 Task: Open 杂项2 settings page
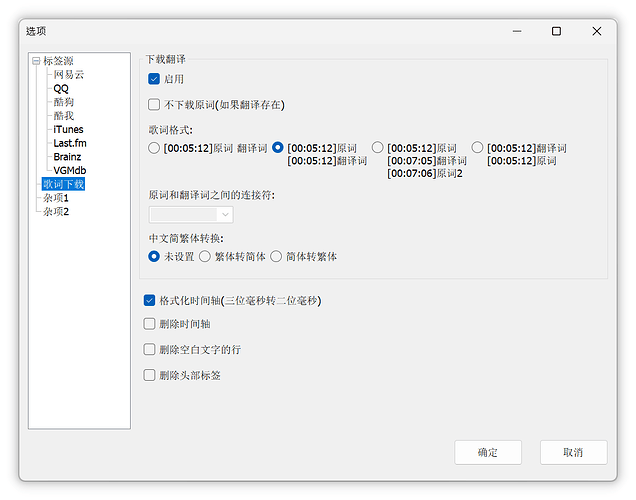(56, 212)
